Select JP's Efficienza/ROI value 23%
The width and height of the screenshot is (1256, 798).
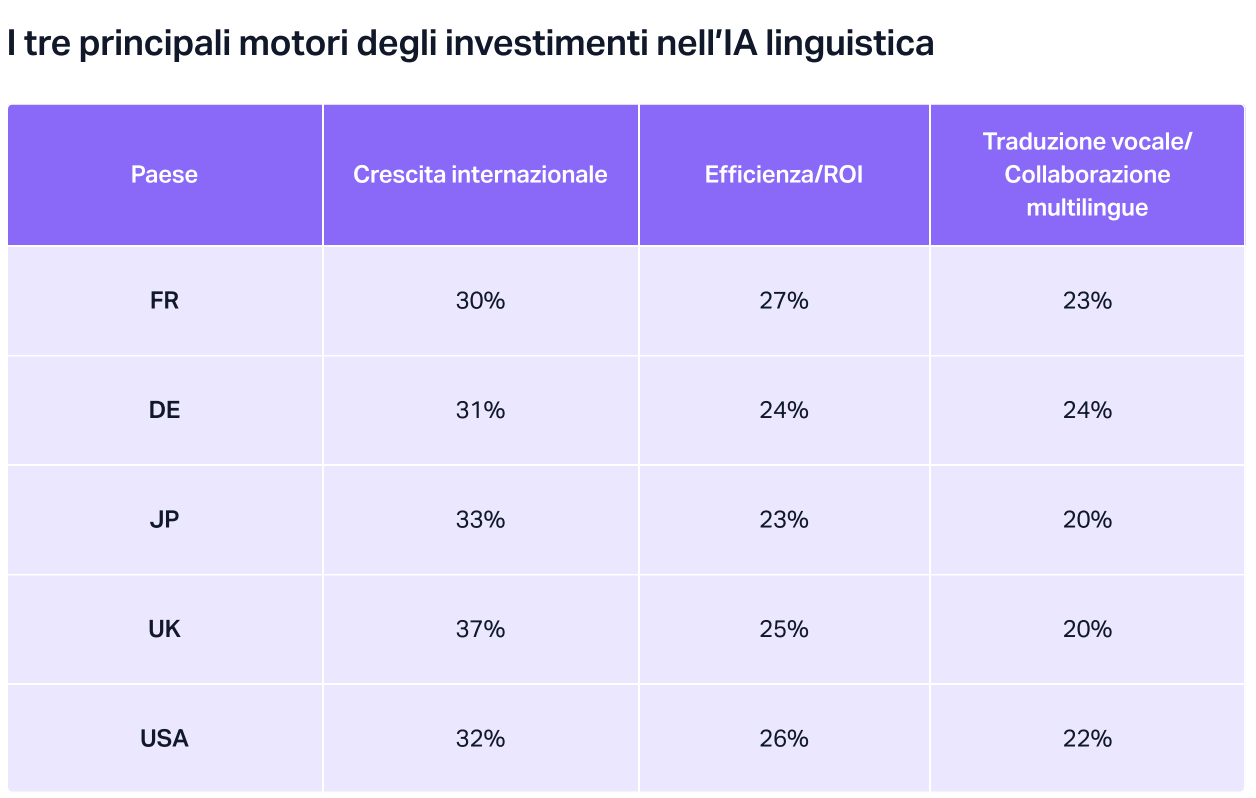pos(784,520)
